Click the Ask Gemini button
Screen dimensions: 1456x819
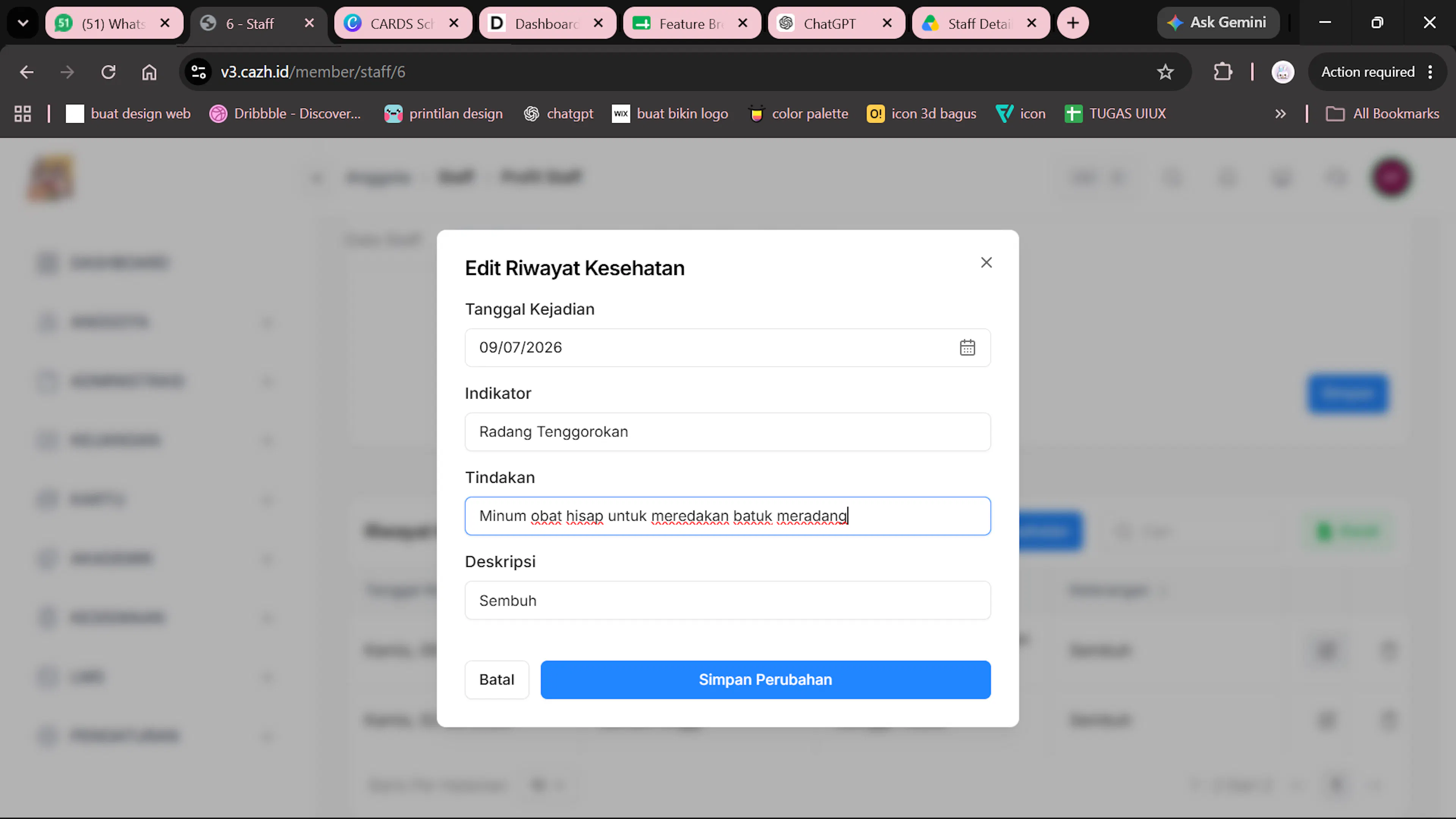coord(1218,23)
